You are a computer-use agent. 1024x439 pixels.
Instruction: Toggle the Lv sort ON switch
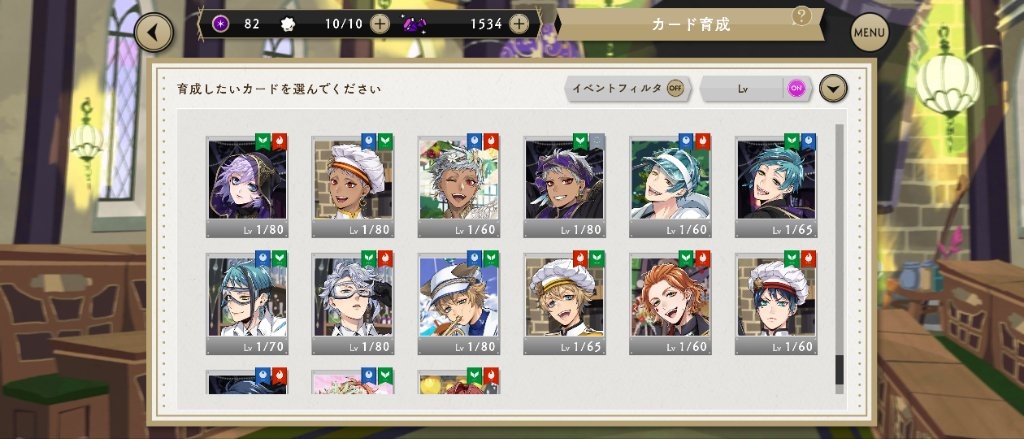(795, 88)
